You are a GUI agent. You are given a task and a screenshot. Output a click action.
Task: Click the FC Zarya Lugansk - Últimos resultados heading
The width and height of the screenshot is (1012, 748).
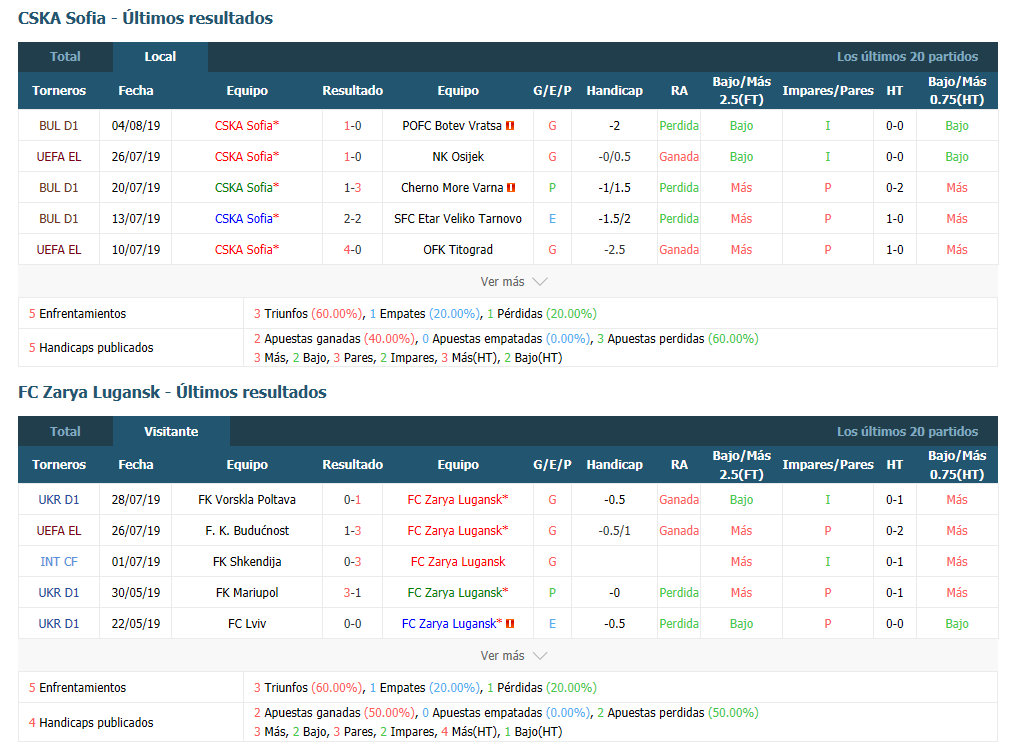[x=172, y=392]
